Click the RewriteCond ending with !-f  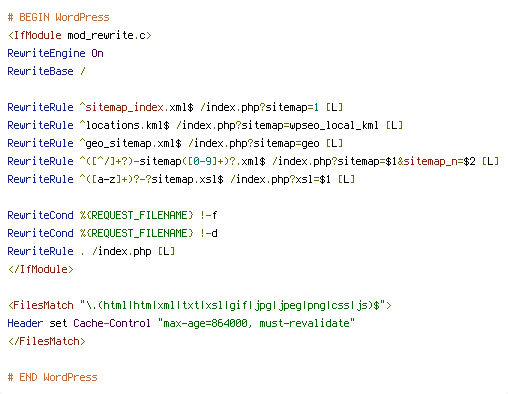(112, 215)
